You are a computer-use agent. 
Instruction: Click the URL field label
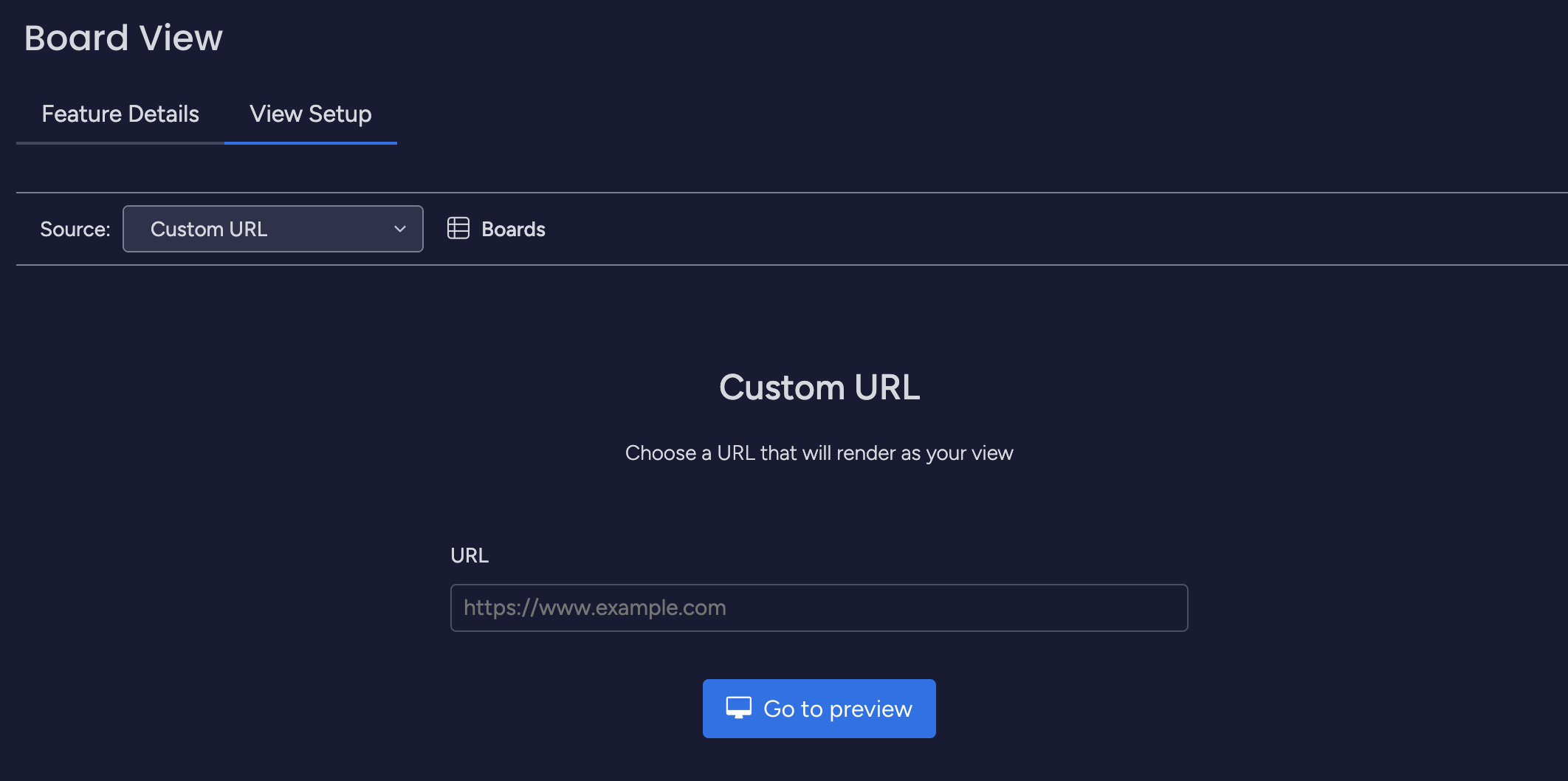tap(469, 555)
